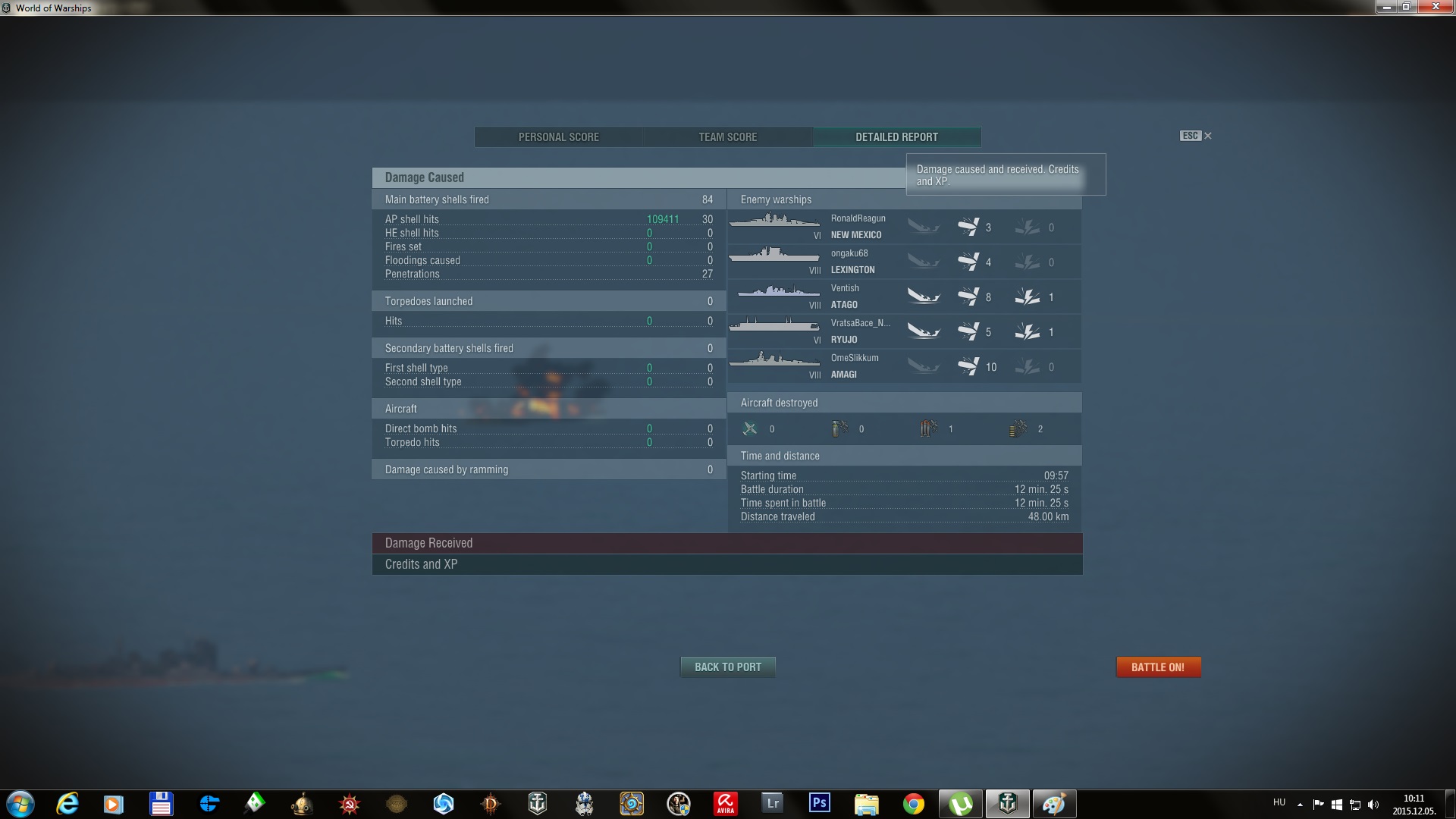The width and height of the screenshot is (1456, 819).
Task: Click the critical hits icon for Atago
Action: point(1028,297)
